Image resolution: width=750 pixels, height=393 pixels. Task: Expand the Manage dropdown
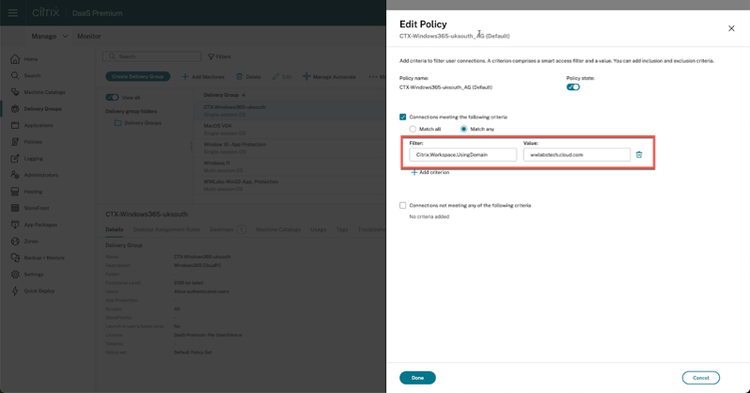pyautogui.click(x=49, y=36)
